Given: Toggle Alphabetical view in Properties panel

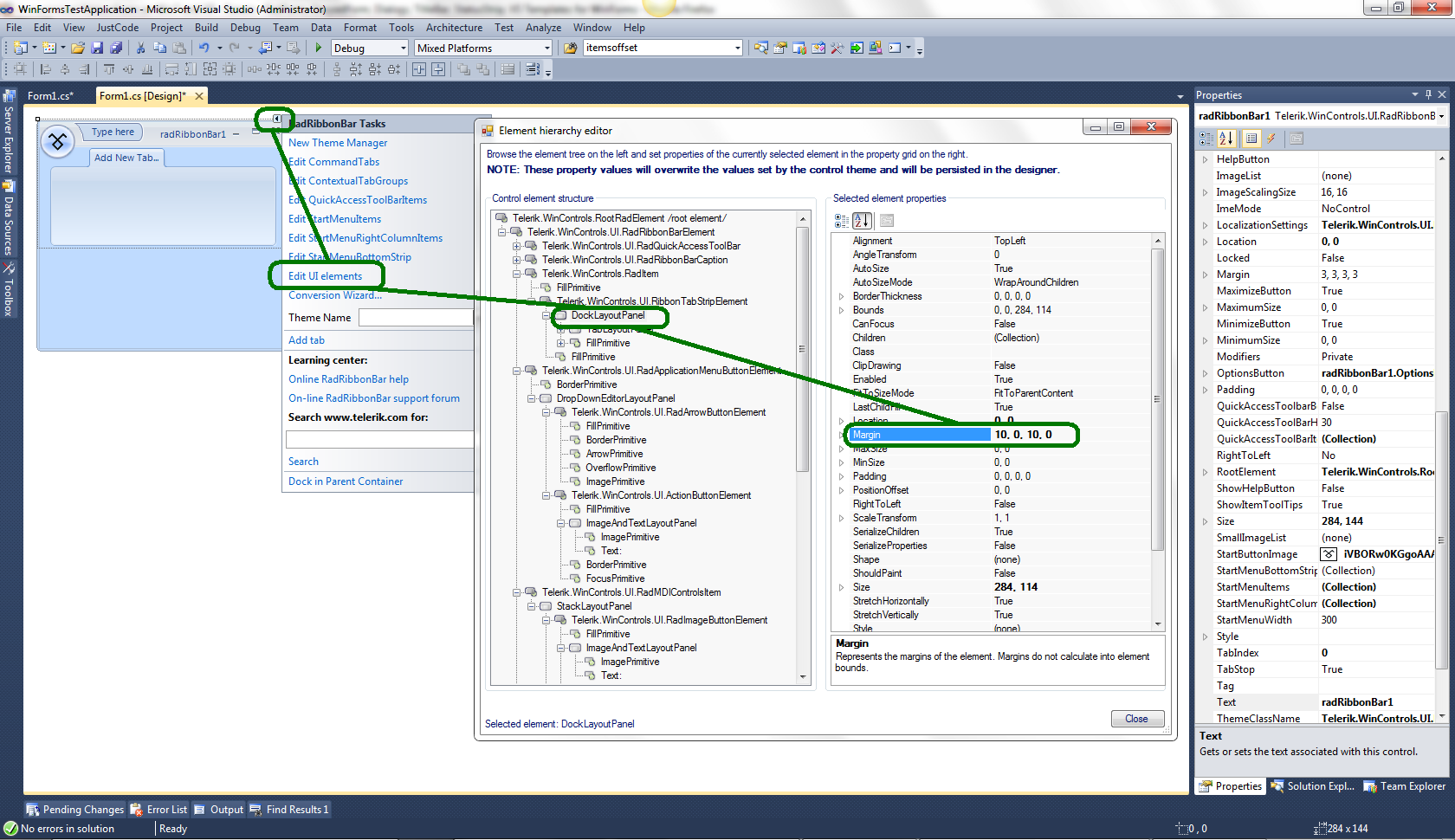Looking at the screenshot, I should coord(1226,139).
